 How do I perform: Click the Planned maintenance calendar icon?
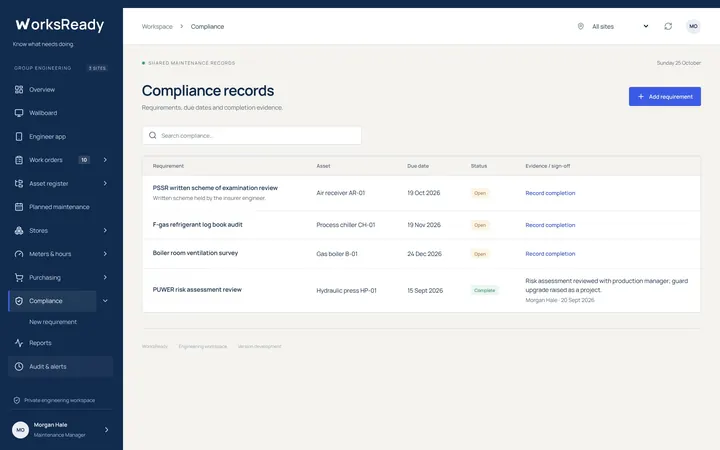pyautogui.click(x=19, y=207)
